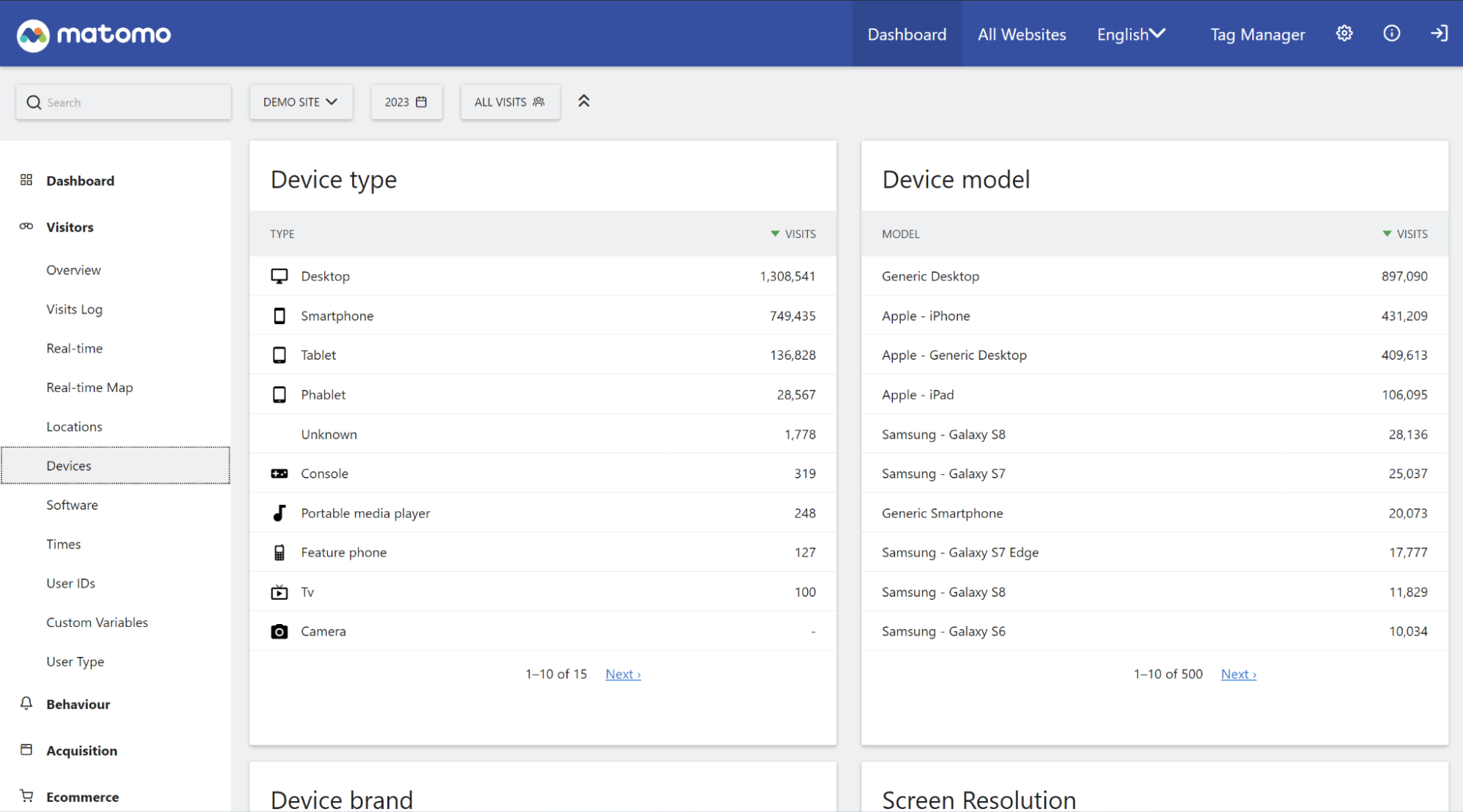Image resolution: width=1463 pixels, height=812 pixels.
Task: Click the Ecommerce cart icon
Action: [26, 795]
